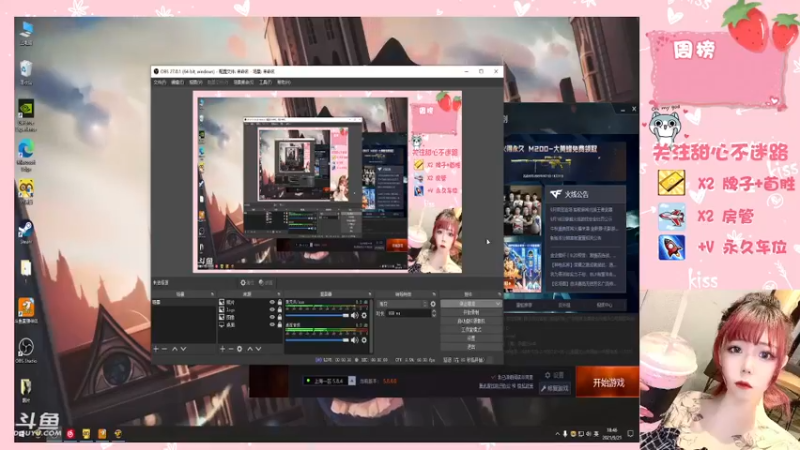Toggle the checkbox above the launcher links
The height and width of the screenshot is (450, 800).
click(x=493, y=377)
